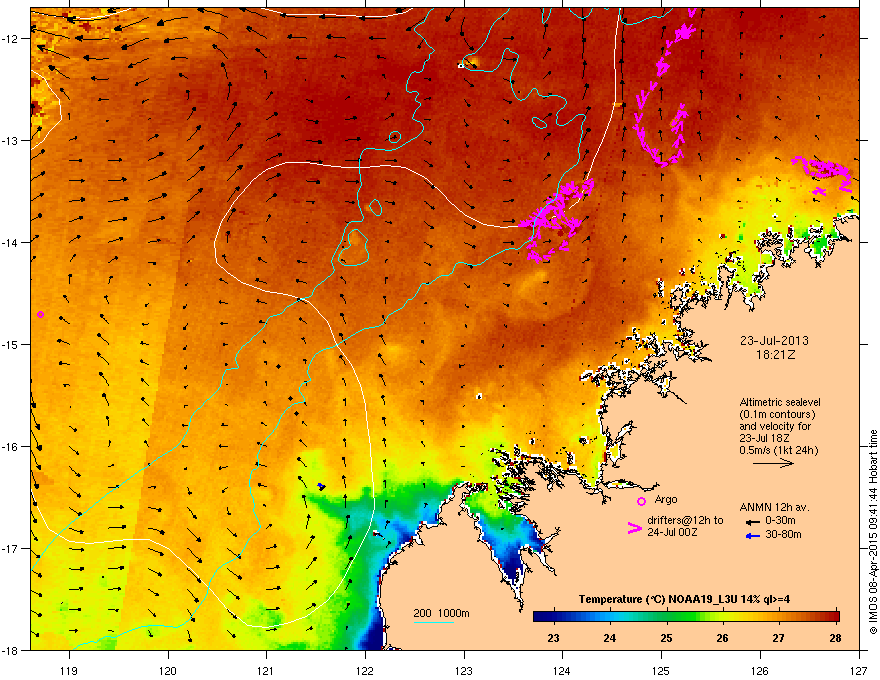Click the longitude axis label 119
The image size is (880, 680).
69,670
